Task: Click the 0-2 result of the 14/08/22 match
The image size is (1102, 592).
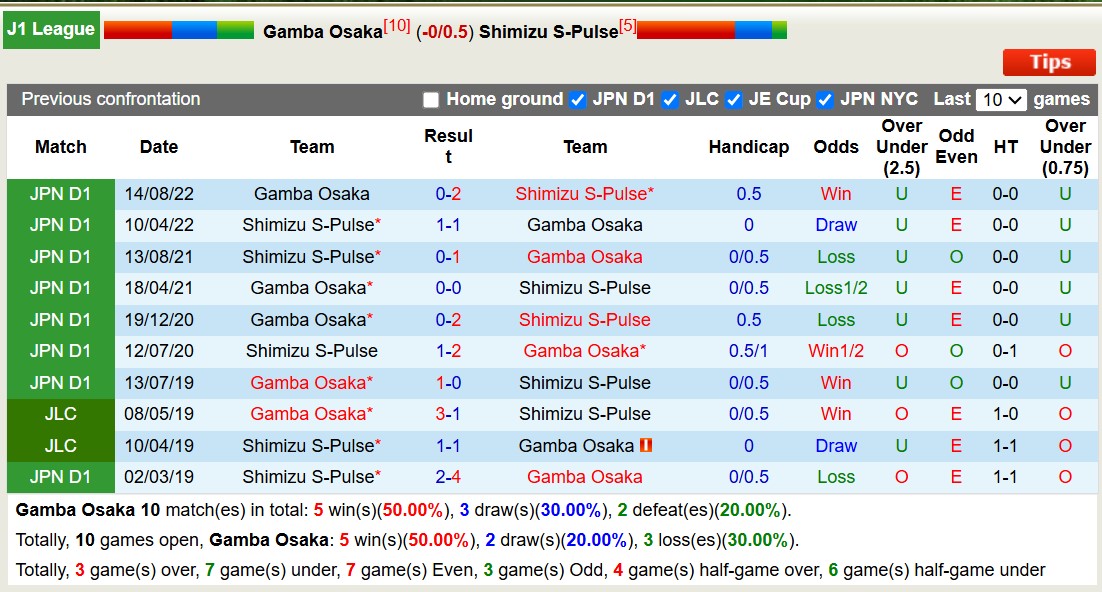Action: pos(448,194)
